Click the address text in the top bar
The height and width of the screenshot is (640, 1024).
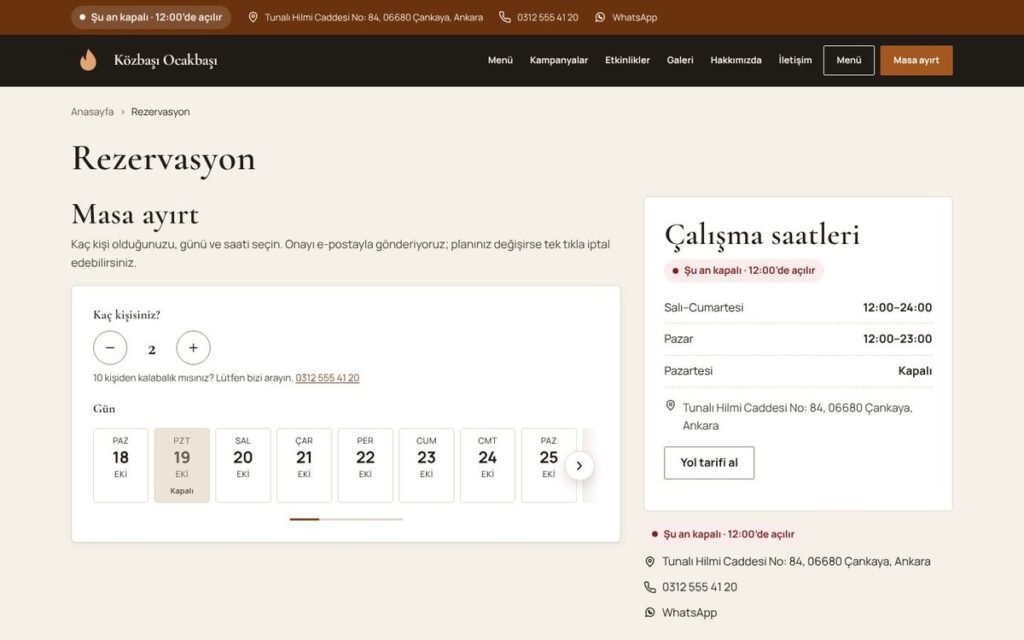(x=374, y=18)
